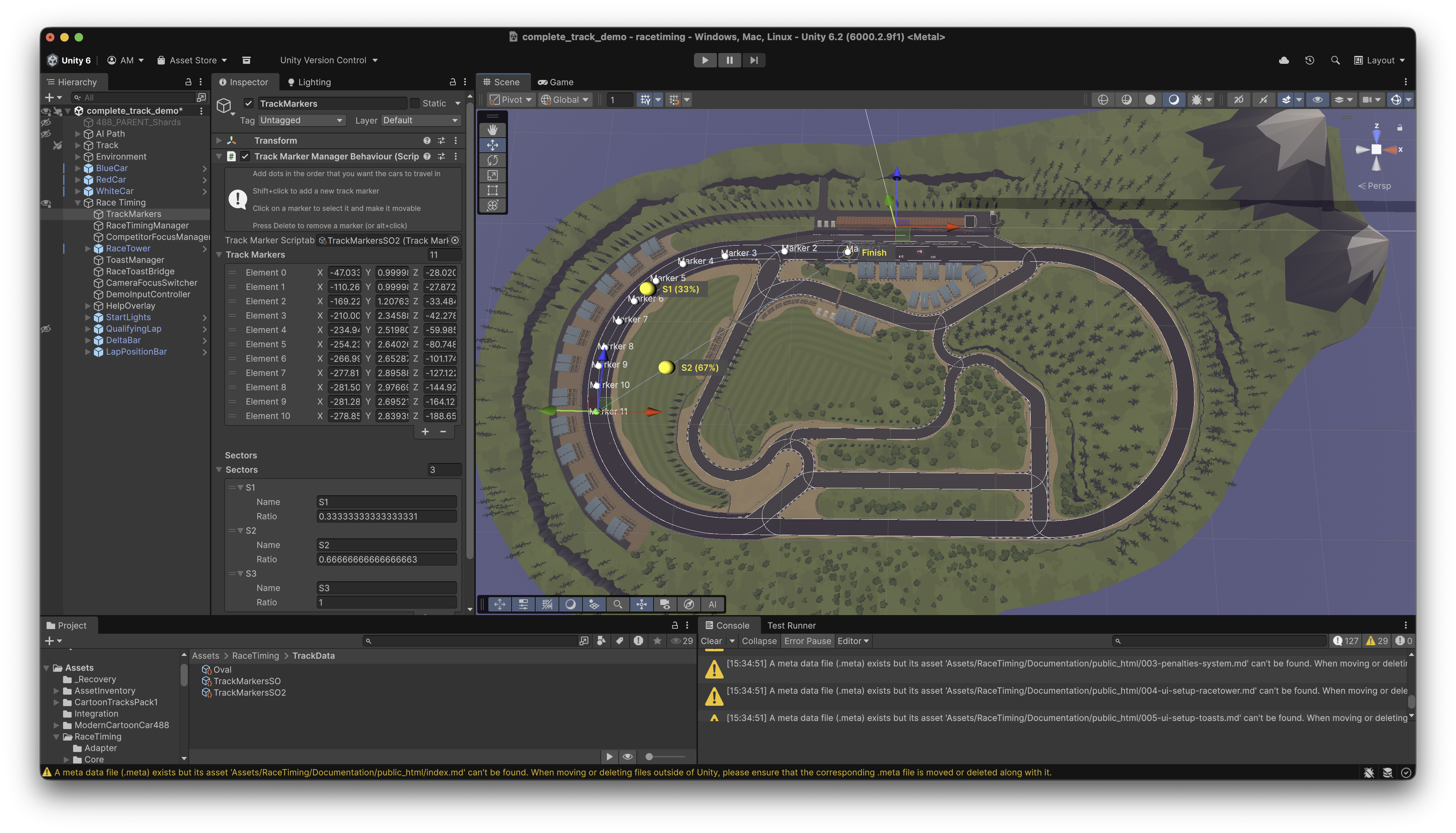Click the Step frame button

754,60
